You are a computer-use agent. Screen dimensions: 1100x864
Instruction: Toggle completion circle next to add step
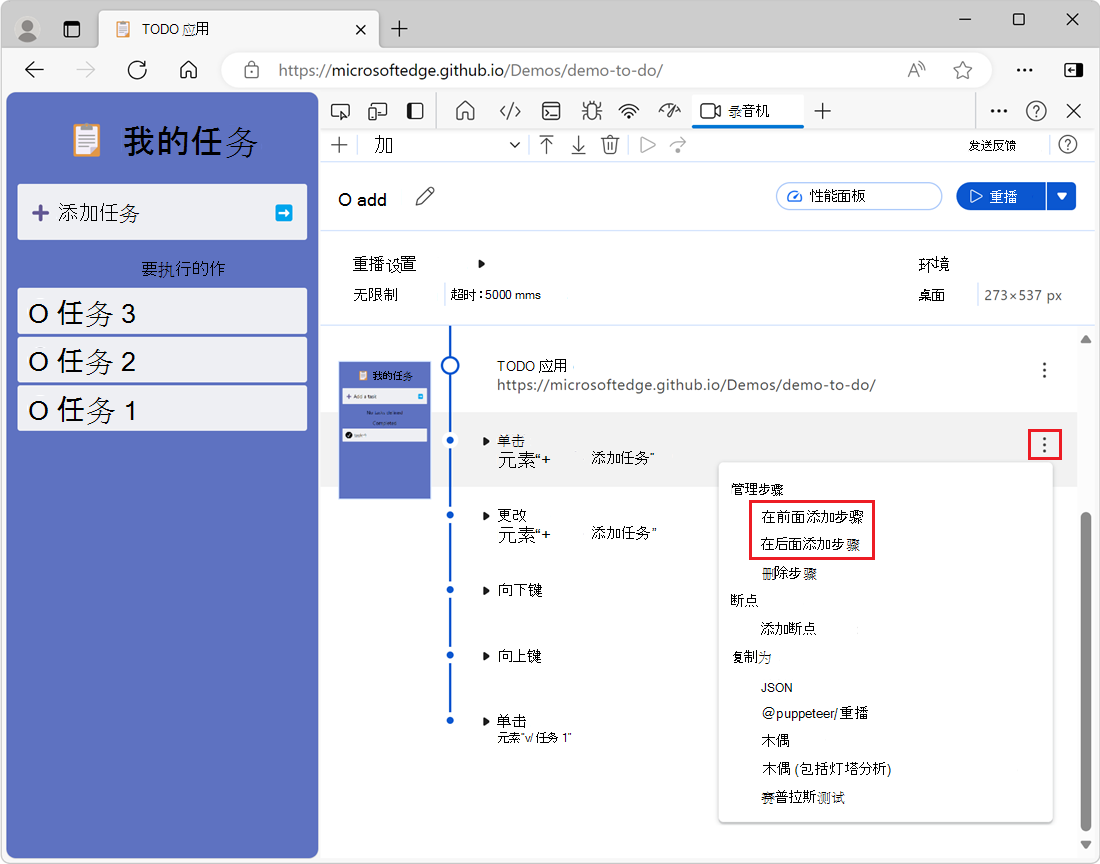click(345, 199)
